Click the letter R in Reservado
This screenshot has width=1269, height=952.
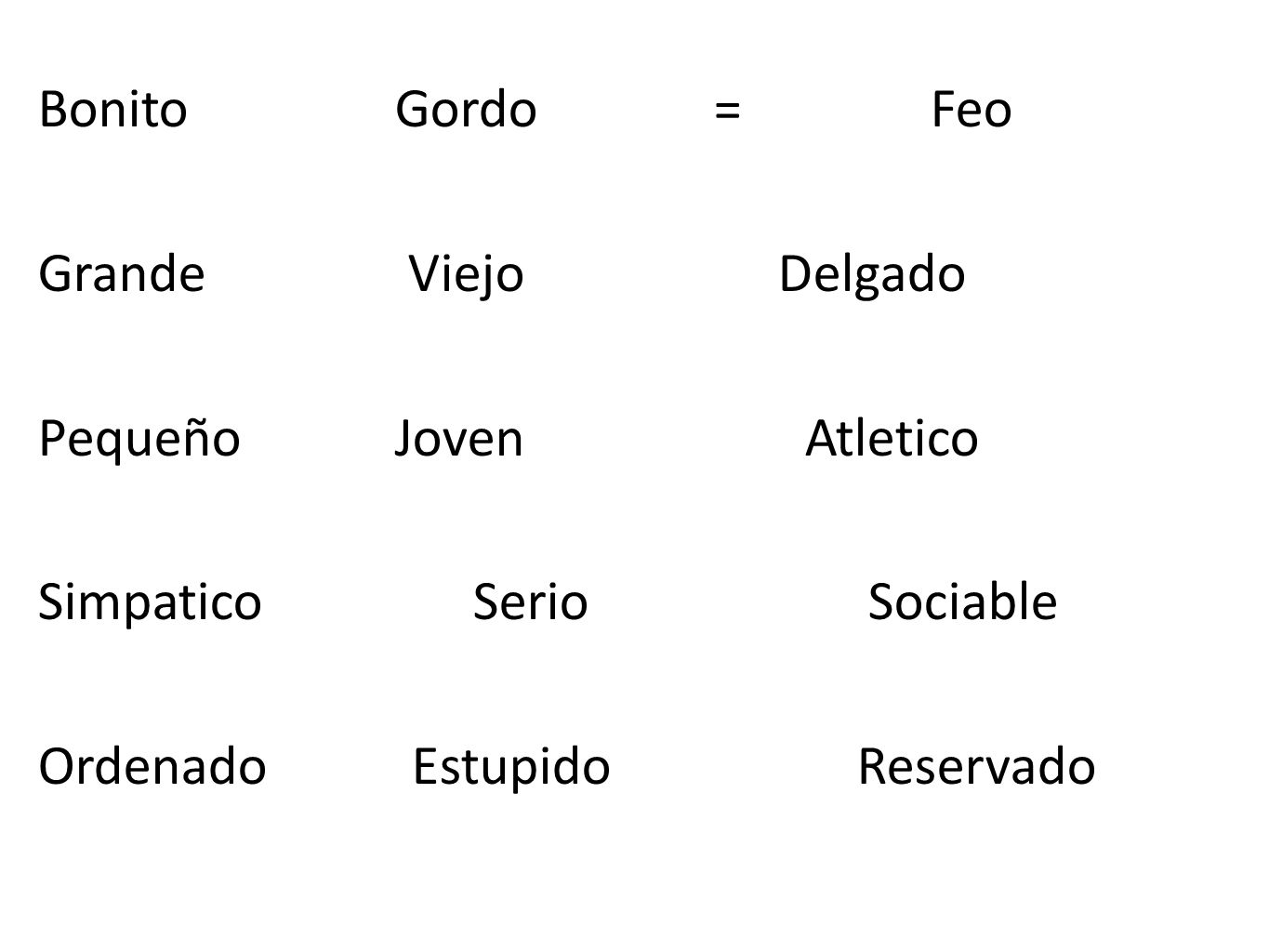[871, 768]
